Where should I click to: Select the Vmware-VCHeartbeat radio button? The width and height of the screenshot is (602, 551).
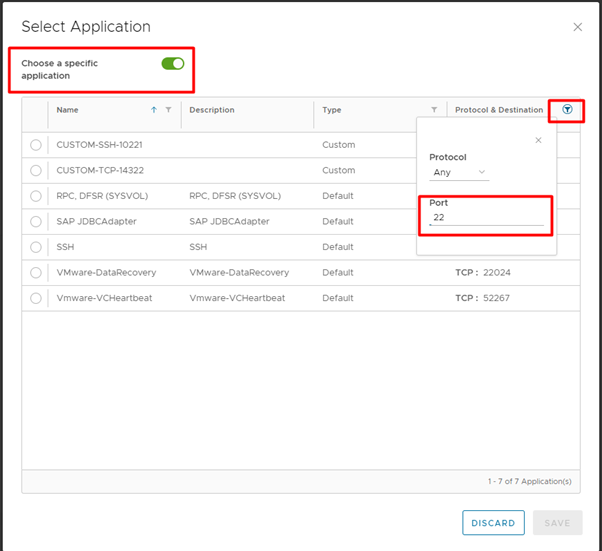pyautogui.click(x=36, y=298)
